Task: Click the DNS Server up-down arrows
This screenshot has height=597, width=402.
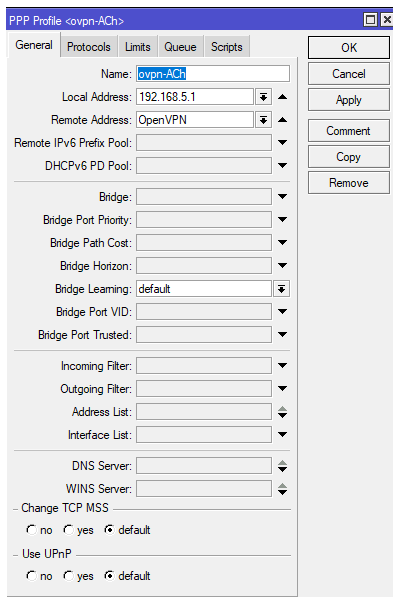Action: [282, 466]
